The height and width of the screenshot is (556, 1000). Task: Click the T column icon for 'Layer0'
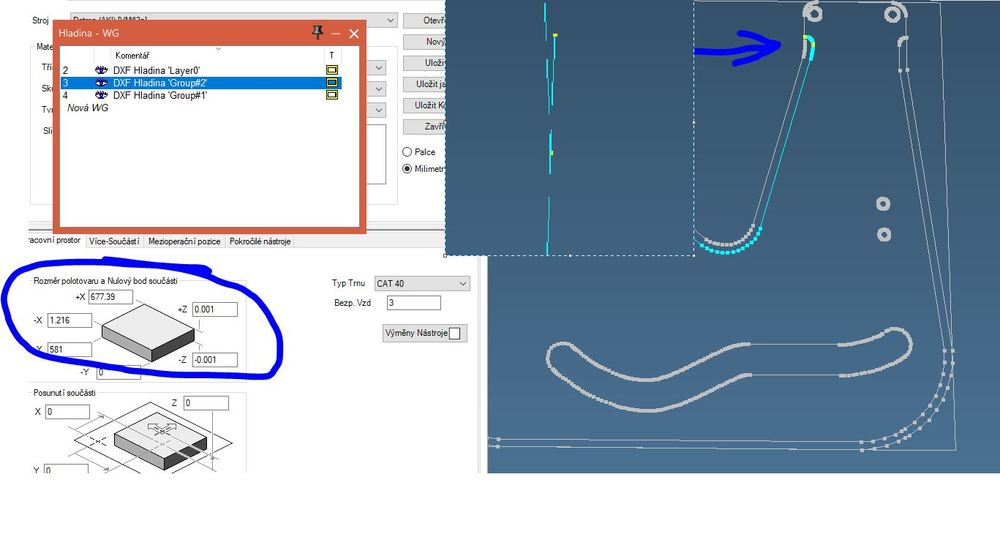332,70
